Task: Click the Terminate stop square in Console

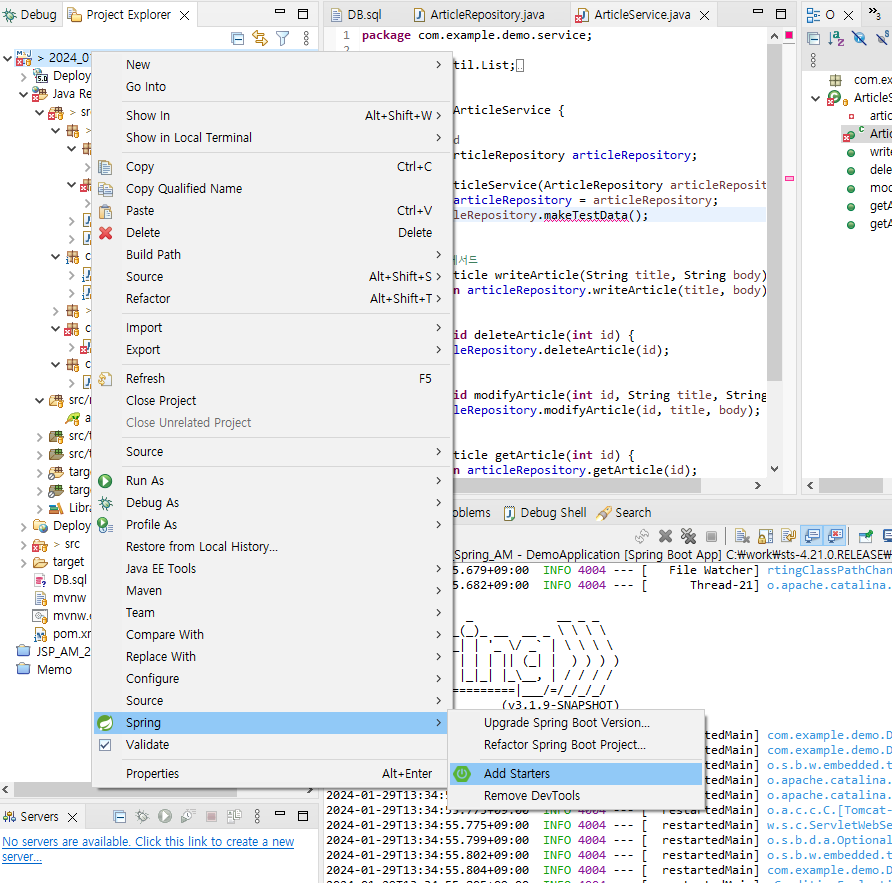Action: tap(711, 537)
